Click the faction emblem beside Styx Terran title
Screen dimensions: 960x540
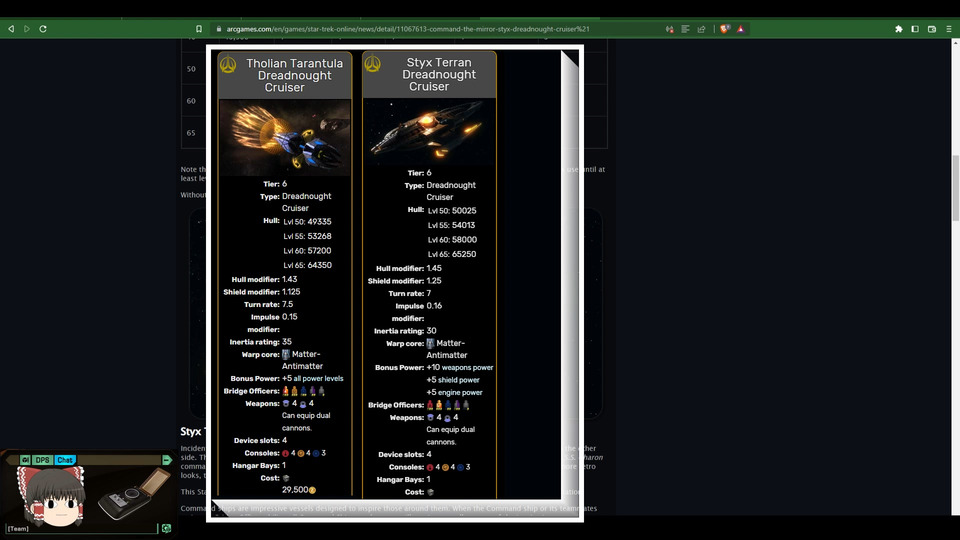(373, 64)
